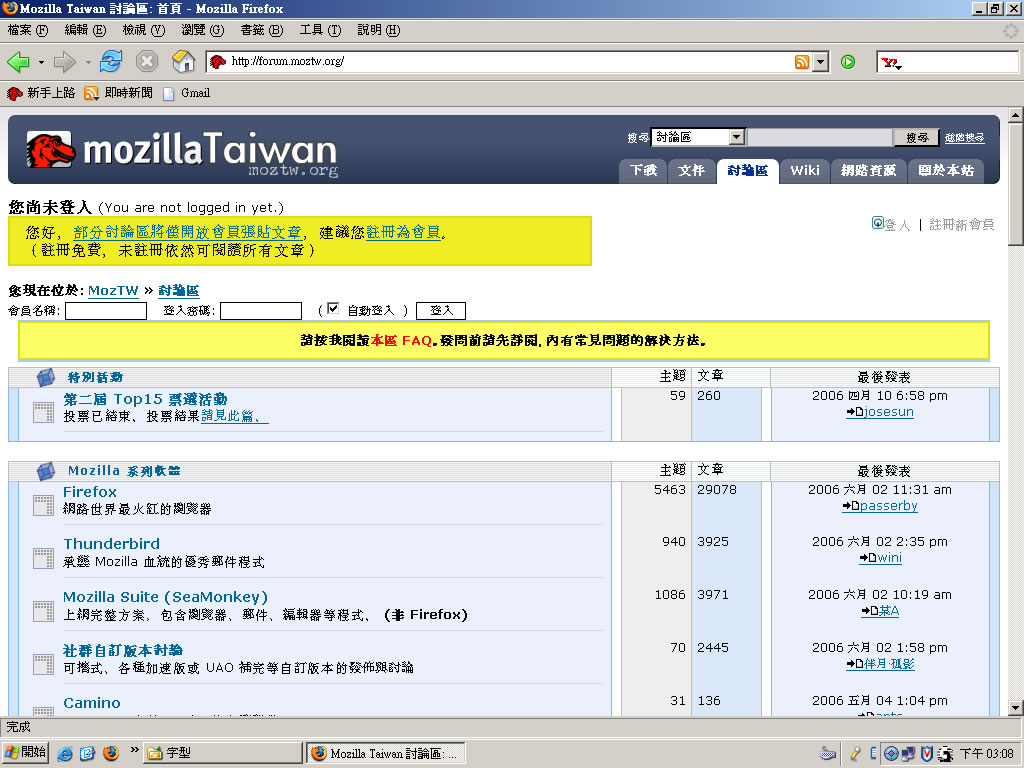The height and width of the screenshot is (768, 1024).
Task: Toggle the 自動登入 auto-login checkbox
Action: click(334, 309)
